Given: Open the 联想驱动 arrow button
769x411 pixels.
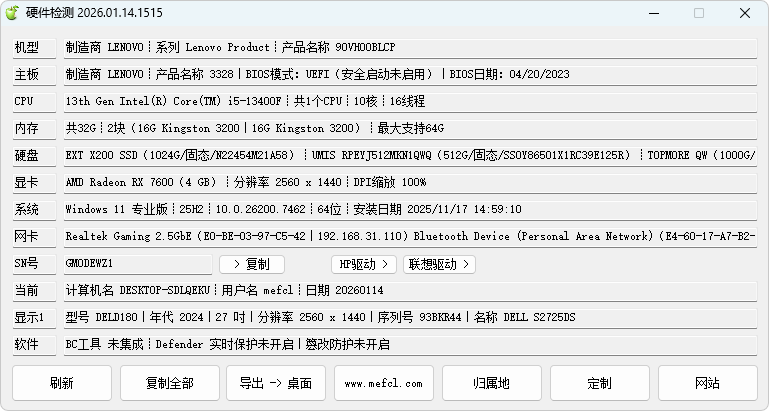Looking at the screenshot, I should click(x=439, y=264).
